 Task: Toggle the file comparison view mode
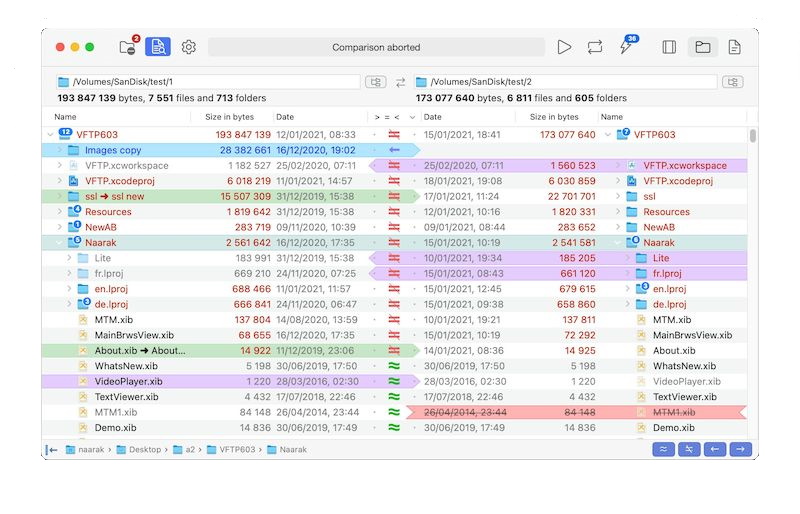point(734,47)
